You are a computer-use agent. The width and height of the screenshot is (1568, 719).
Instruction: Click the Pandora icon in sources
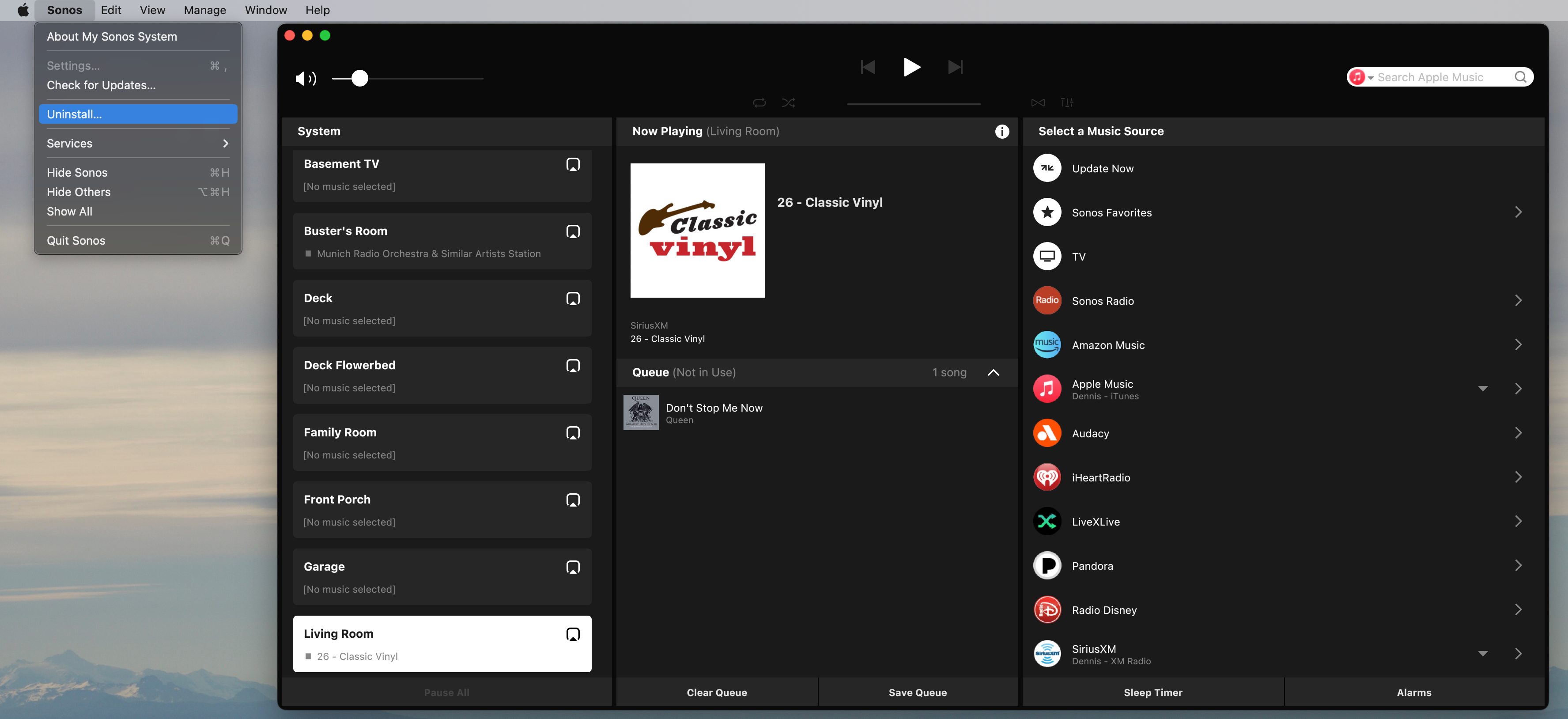(1046, 565)
